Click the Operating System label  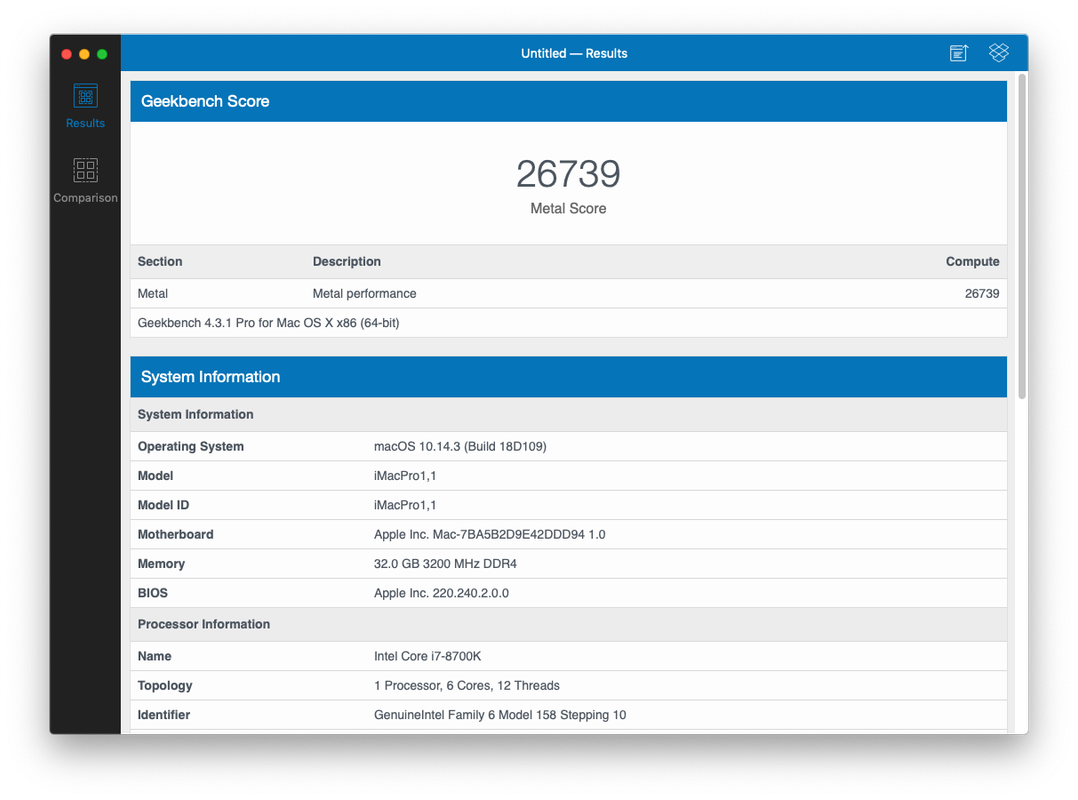(190, 446)
